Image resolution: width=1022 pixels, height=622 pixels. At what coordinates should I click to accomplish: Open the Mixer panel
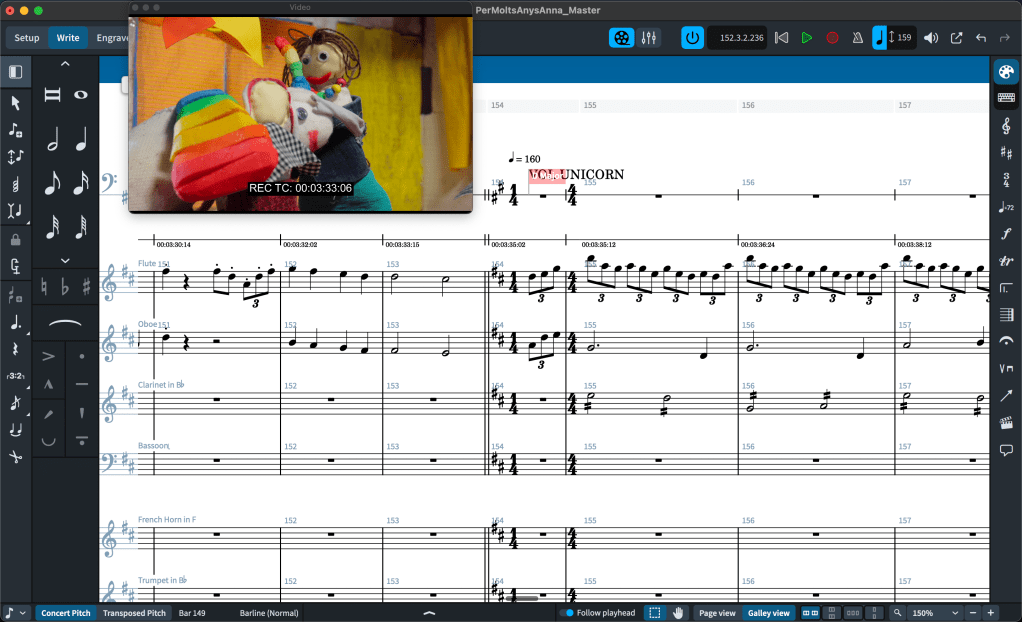pos(649,38)
